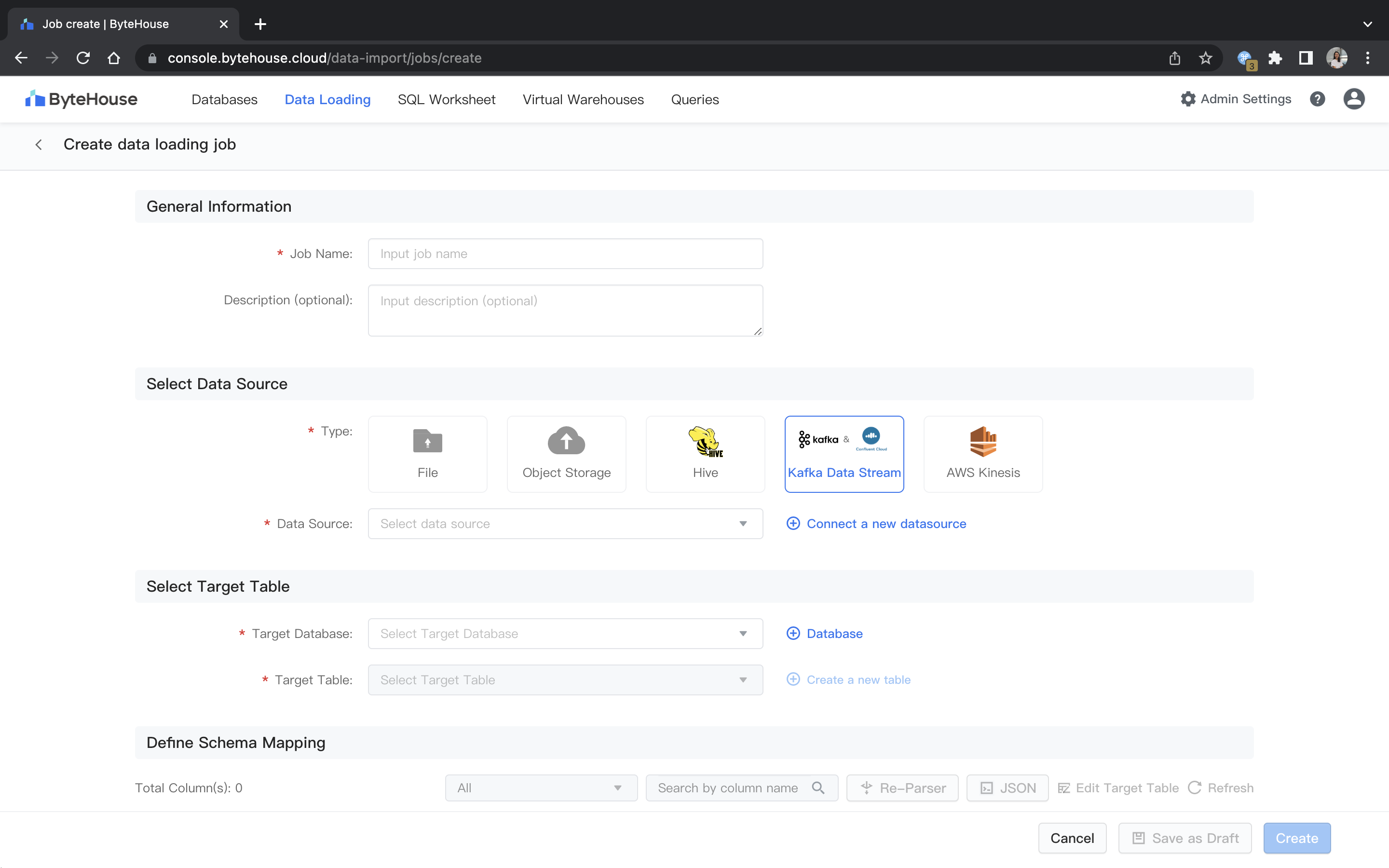The height and width of the screenshot is (868, 1389).
Task: Open the user account avatar menu
Action: [1353, 99]
